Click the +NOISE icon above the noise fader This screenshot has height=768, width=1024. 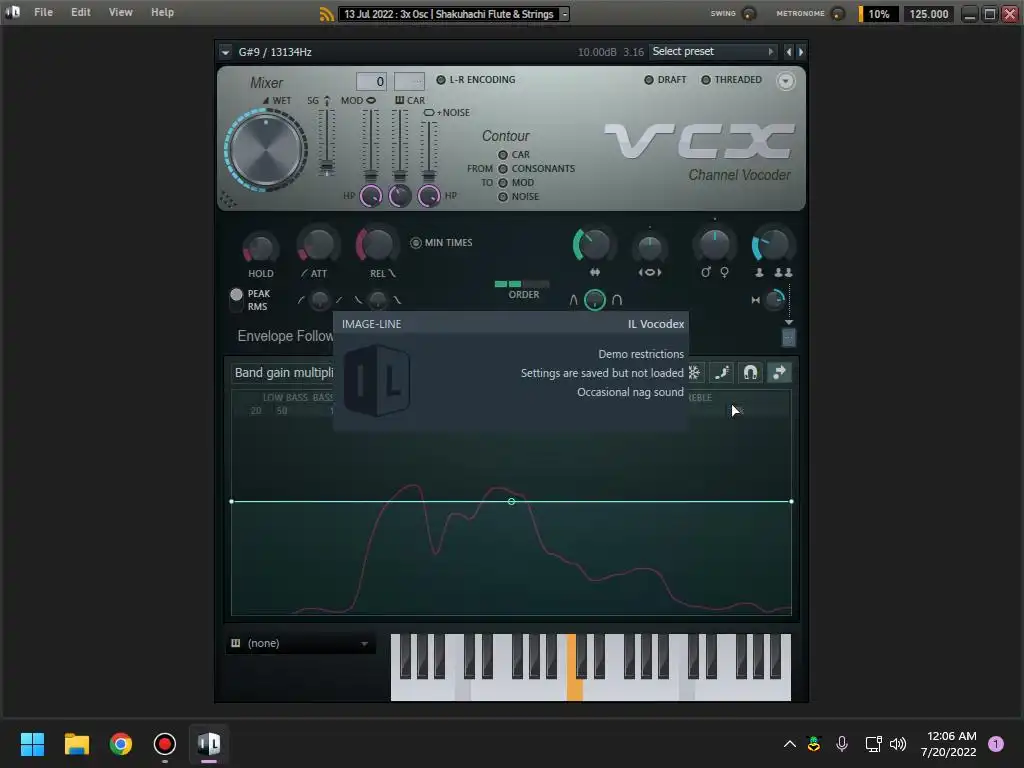click(x=429, y=112)
